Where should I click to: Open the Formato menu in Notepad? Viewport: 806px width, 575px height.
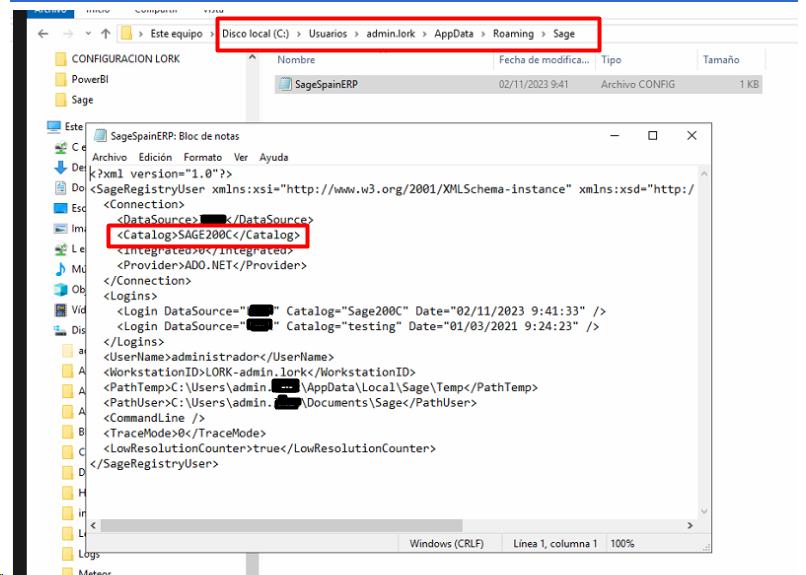click(203, 157)
